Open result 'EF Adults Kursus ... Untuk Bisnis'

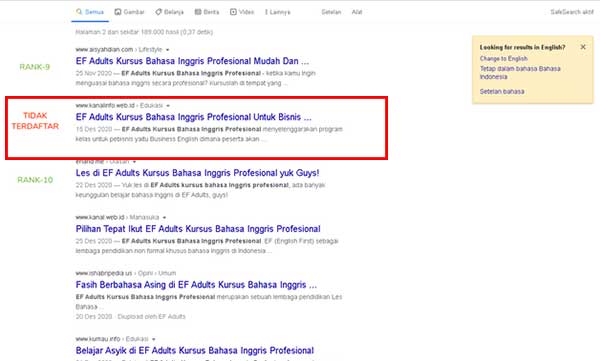click(x=194, y=117)
